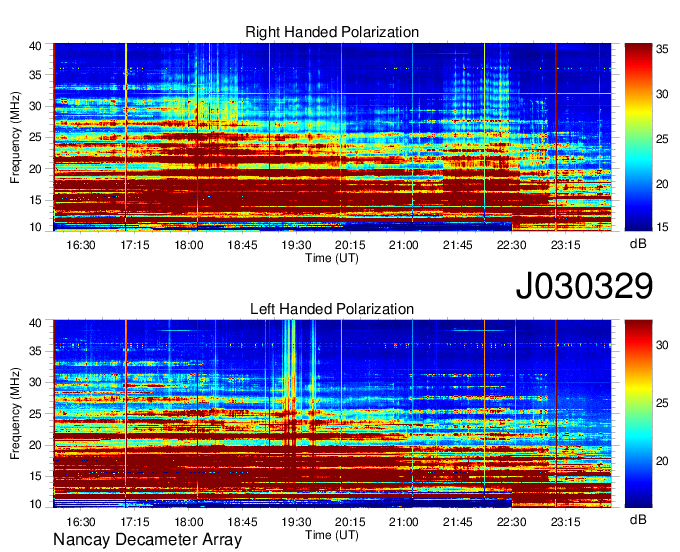
Task: Click "18:45" time tick on Right Handed plot
Action: [x=242, y=245]
